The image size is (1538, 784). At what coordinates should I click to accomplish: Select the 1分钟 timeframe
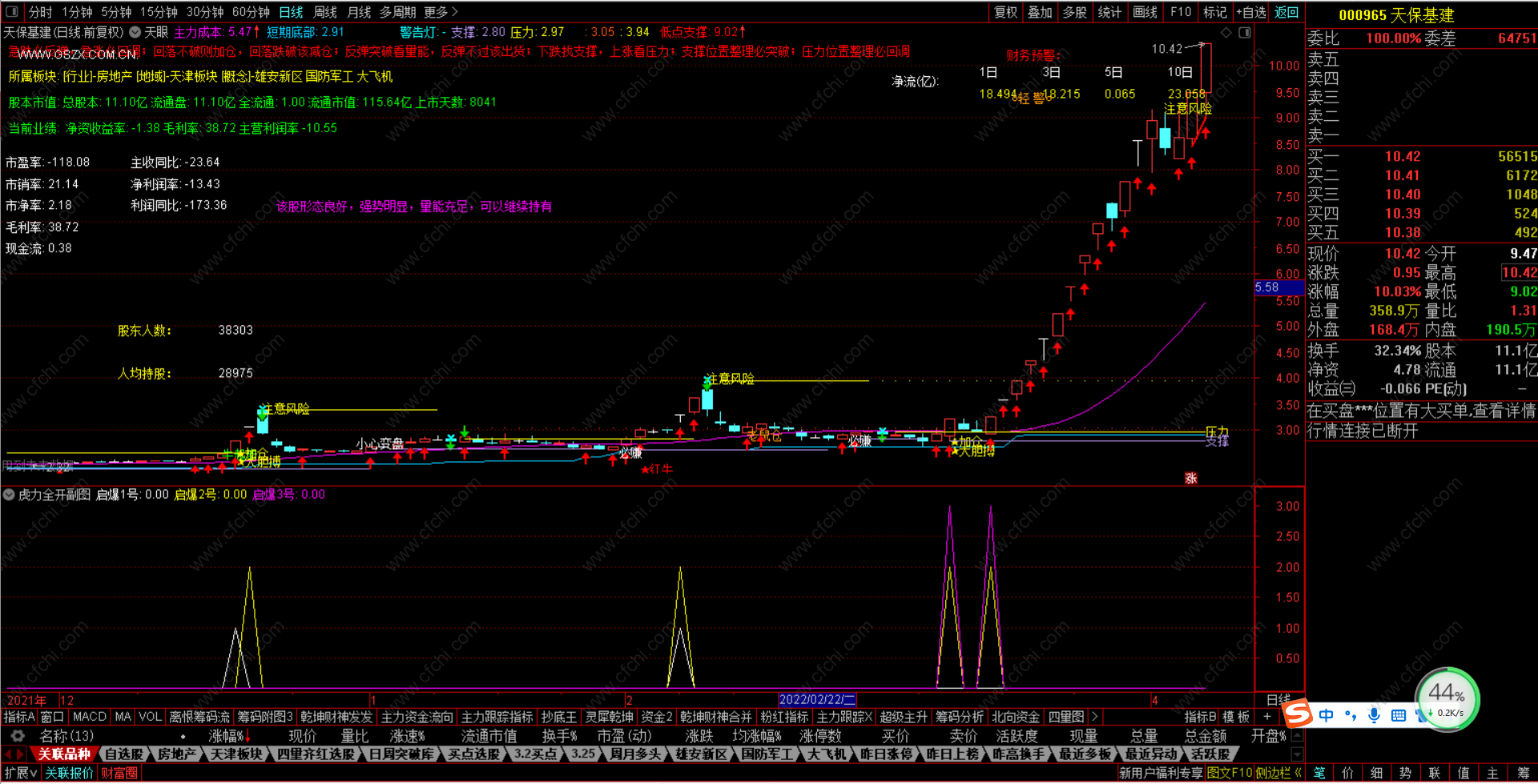coord(77,12)
